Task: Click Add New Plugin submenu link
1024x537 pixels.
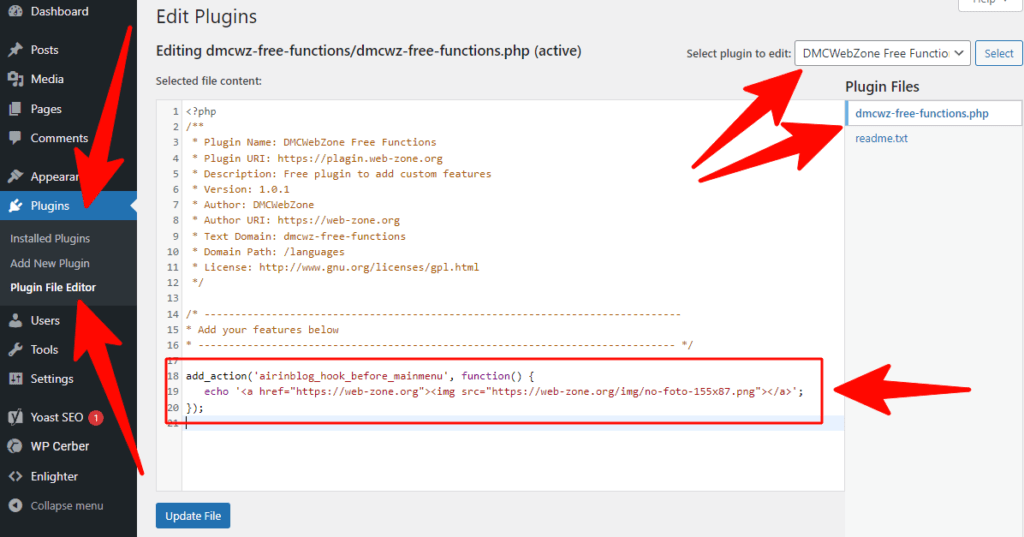Action: pos(50,263)
